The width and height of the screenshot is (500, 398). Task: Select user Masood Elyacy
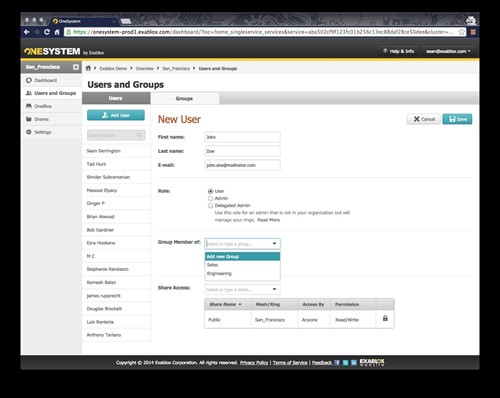coord(116,190)
